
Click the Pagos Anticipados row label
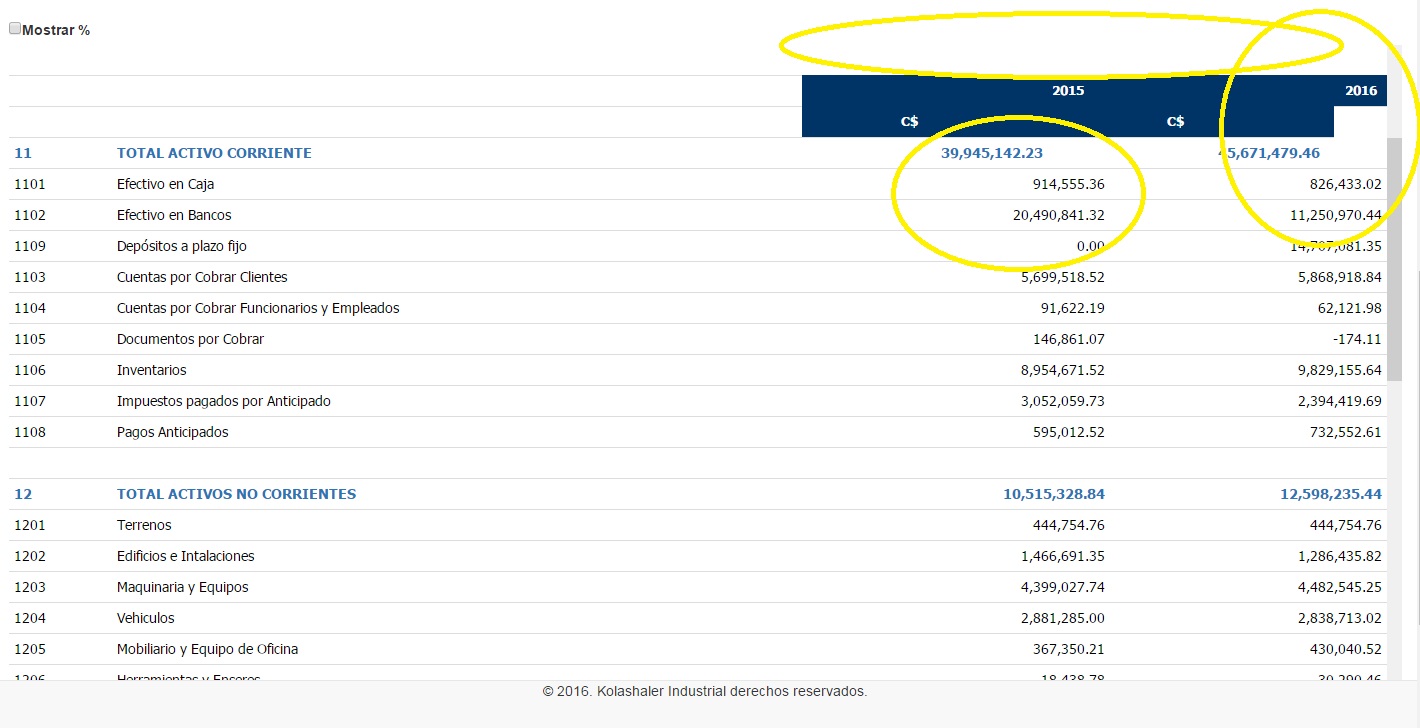click(173, 432)
